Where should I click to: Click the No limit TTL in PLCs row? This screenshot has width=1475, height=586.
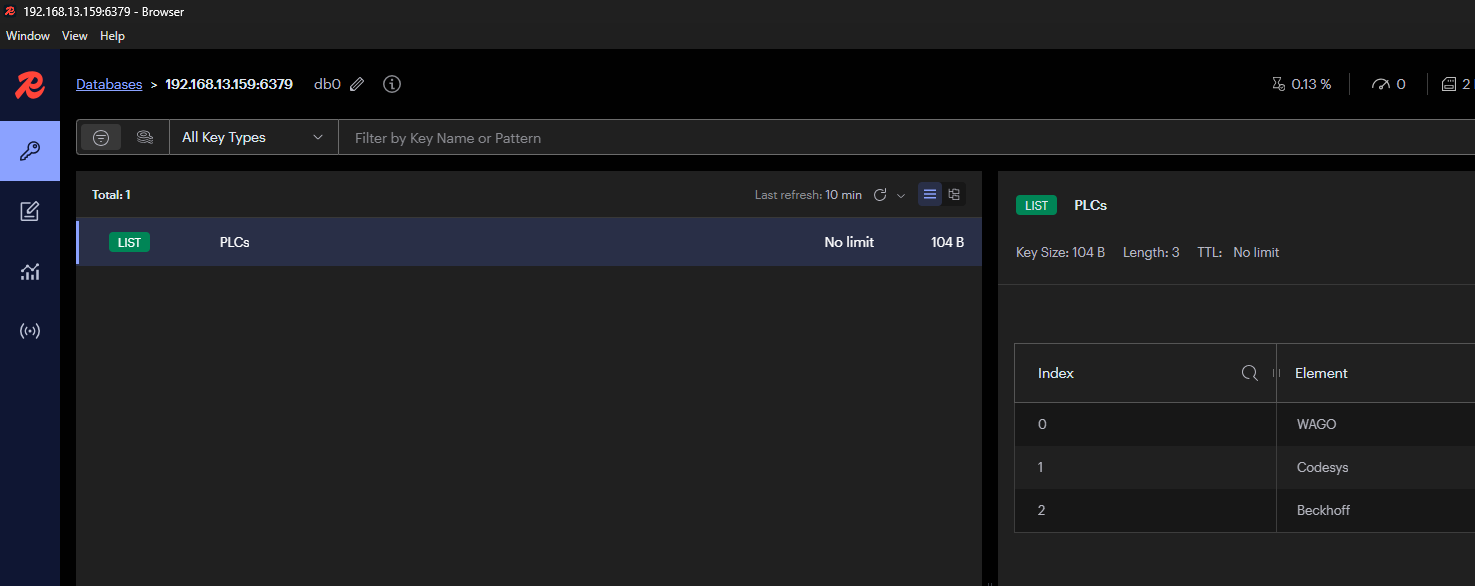tap(849, 242)
